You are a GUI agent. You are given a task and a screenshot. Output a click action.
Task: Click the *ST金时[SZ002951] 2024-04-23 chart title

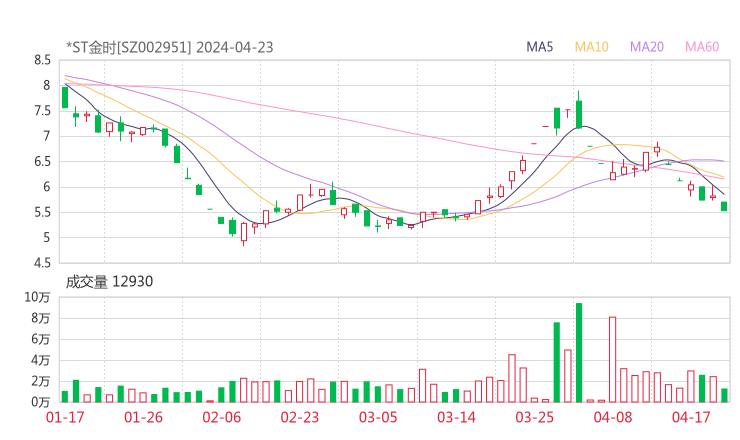pyautogui.click(x=170, y=48)
